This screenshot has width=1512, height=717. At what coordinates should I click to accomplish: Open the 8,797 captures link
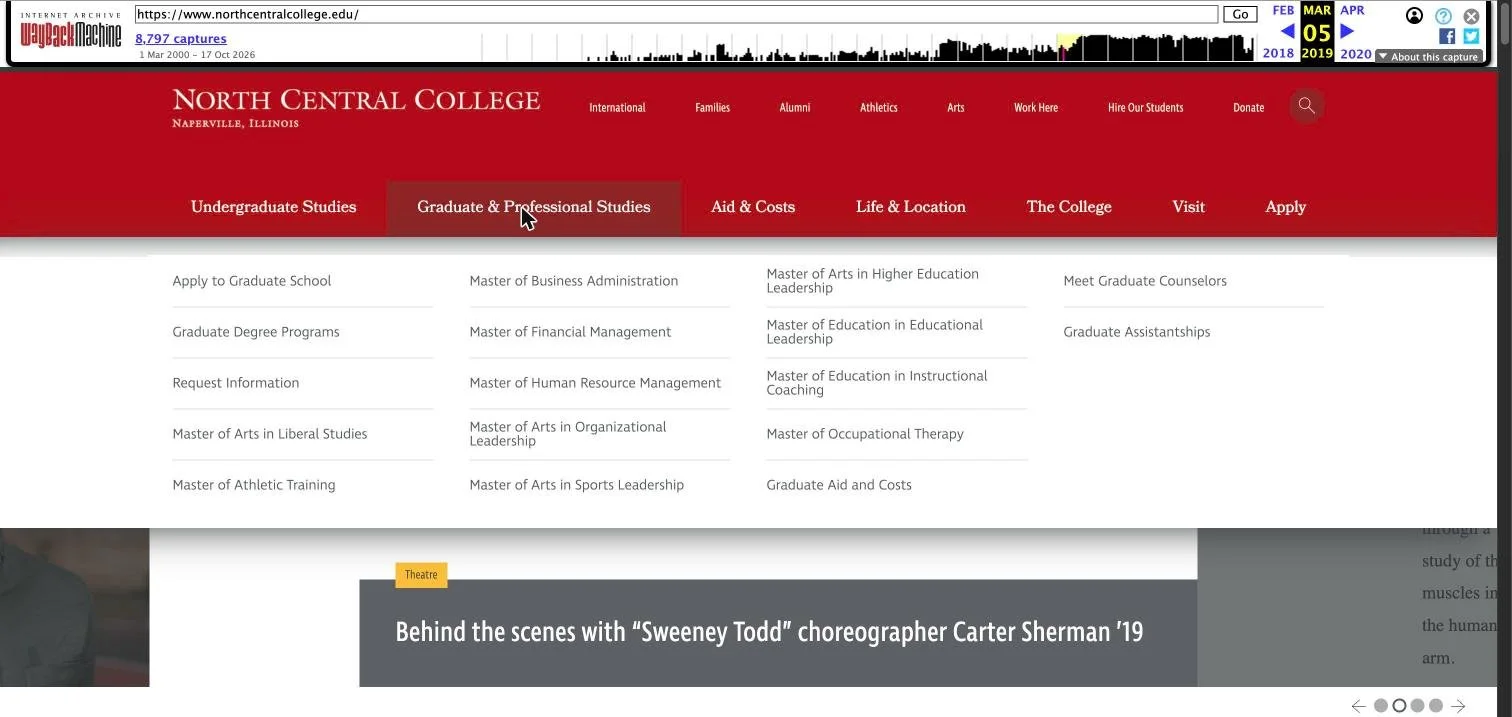coord(181,39)
